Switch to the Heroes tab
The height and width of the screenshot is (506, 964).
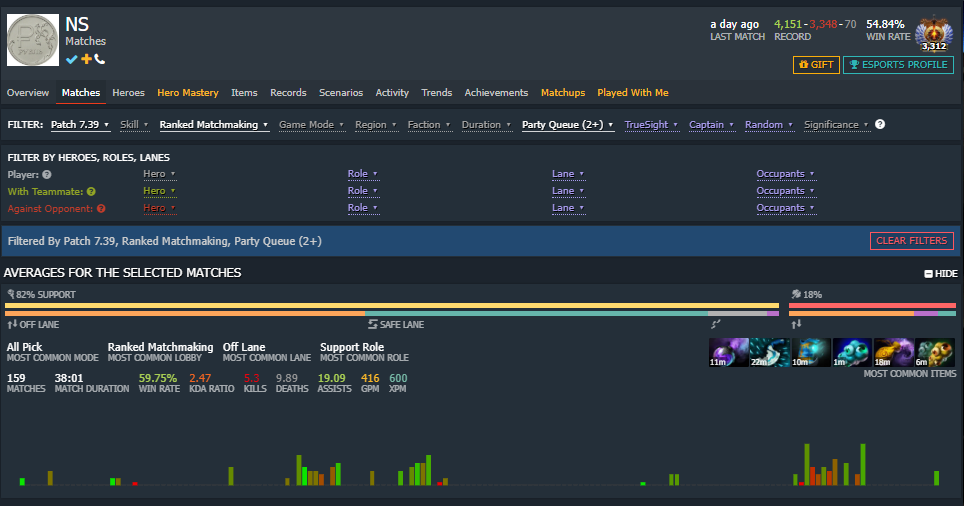click(128, 93)
